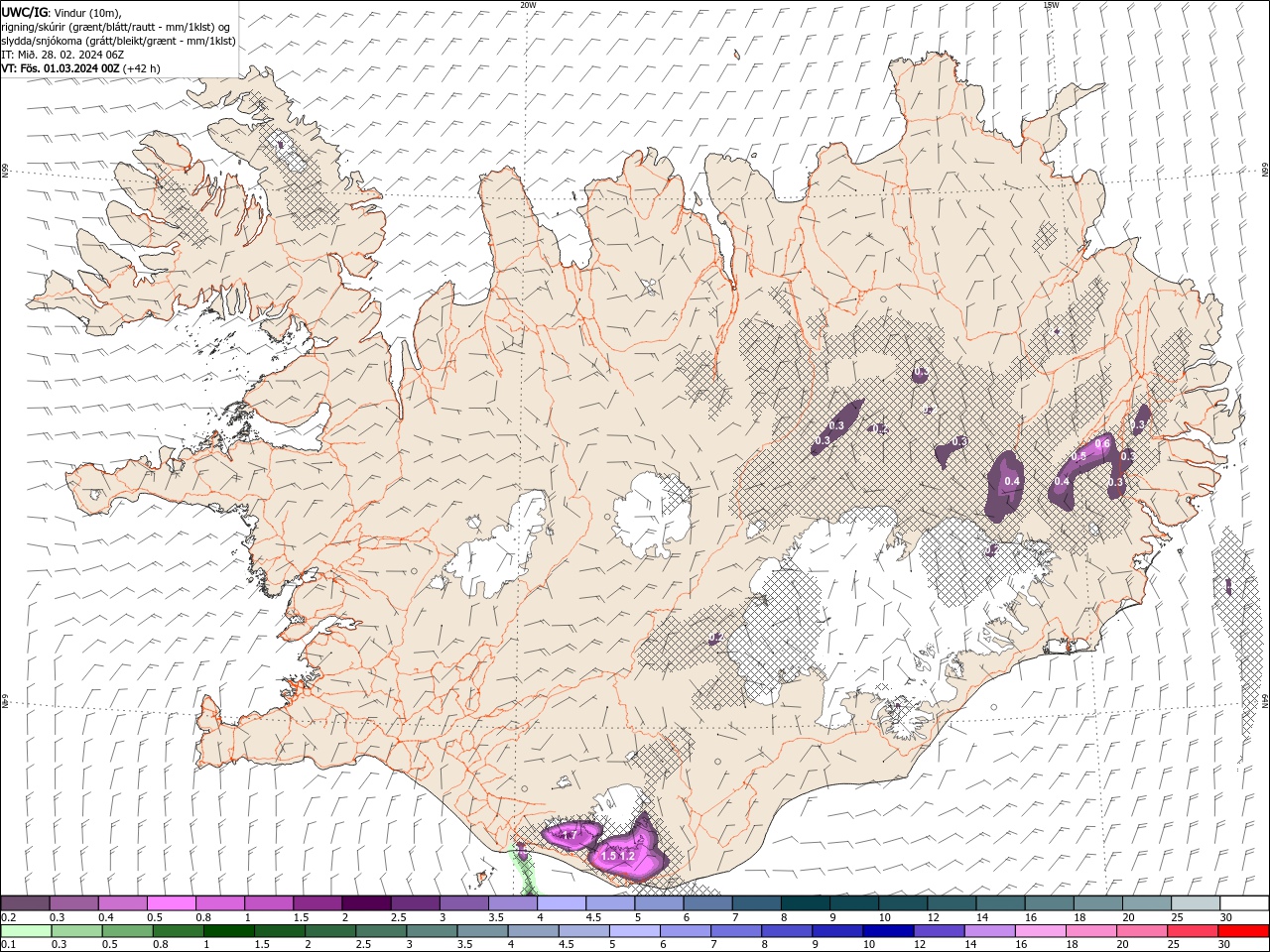The image size is (1270, 952).
Task: Select the 'rigning/skúrir' description line
Action: click(117, 27)
